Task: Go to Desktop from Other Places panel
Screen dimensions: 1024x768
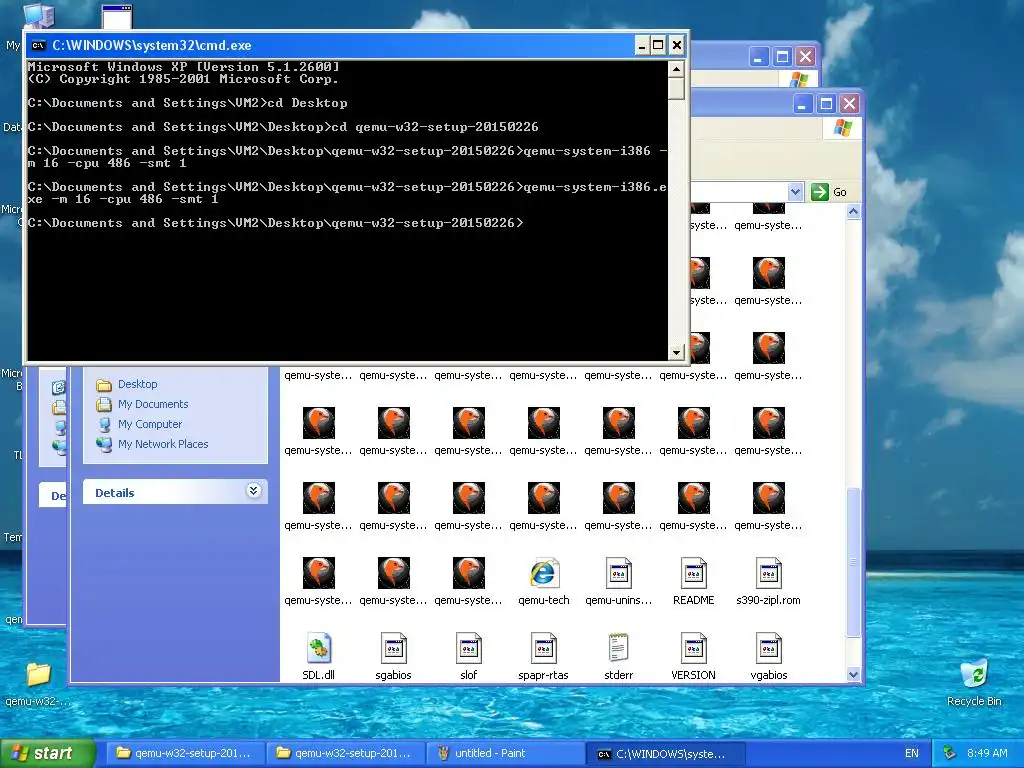Action: 137,384
